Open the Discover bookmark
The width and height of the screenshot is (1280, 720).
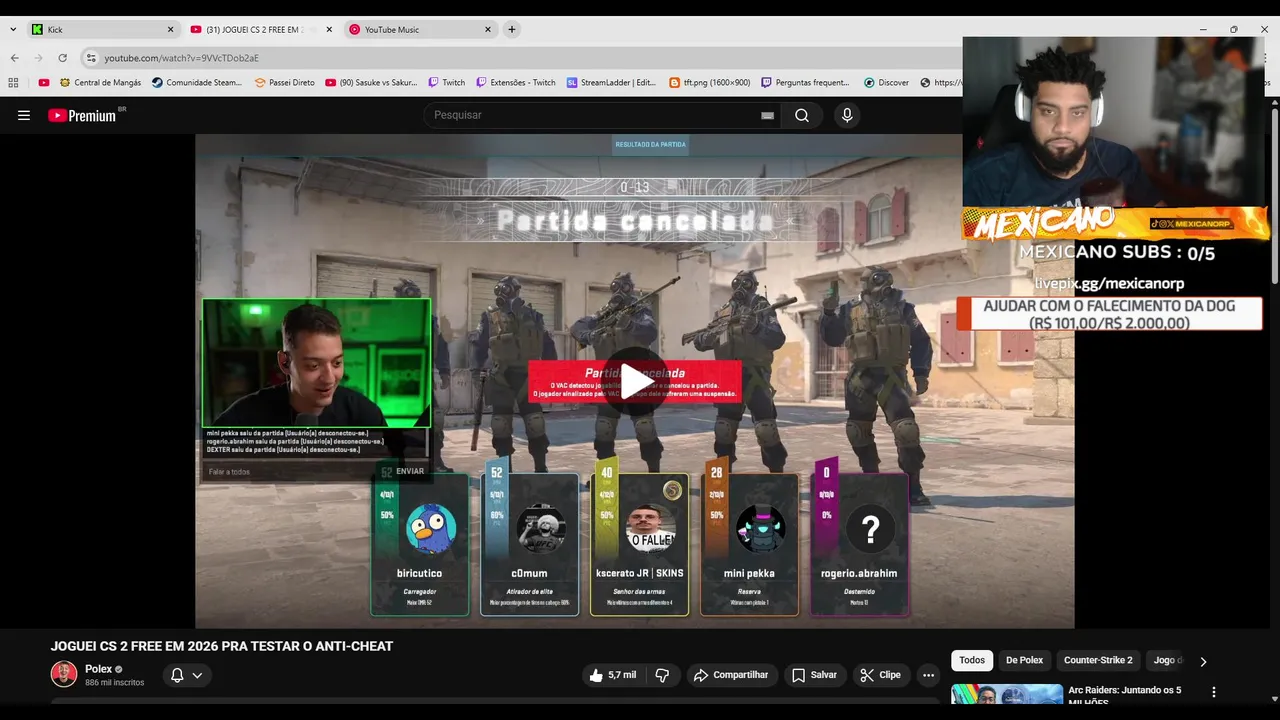click(x=886, y=83)
